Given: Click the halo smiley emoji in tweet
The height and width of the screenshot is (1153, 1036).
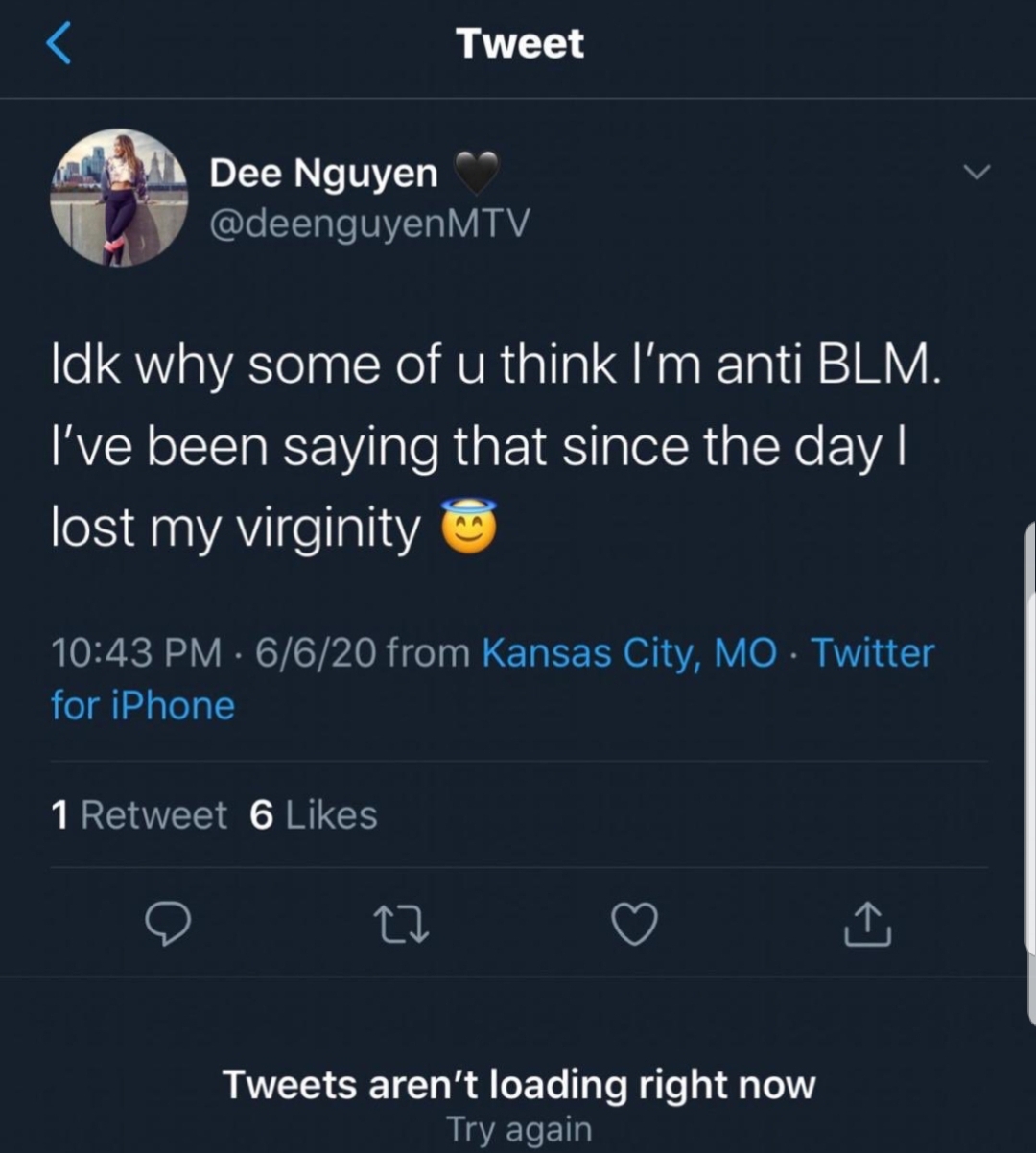Looking at the screenshot, I should tap(468, 527).
